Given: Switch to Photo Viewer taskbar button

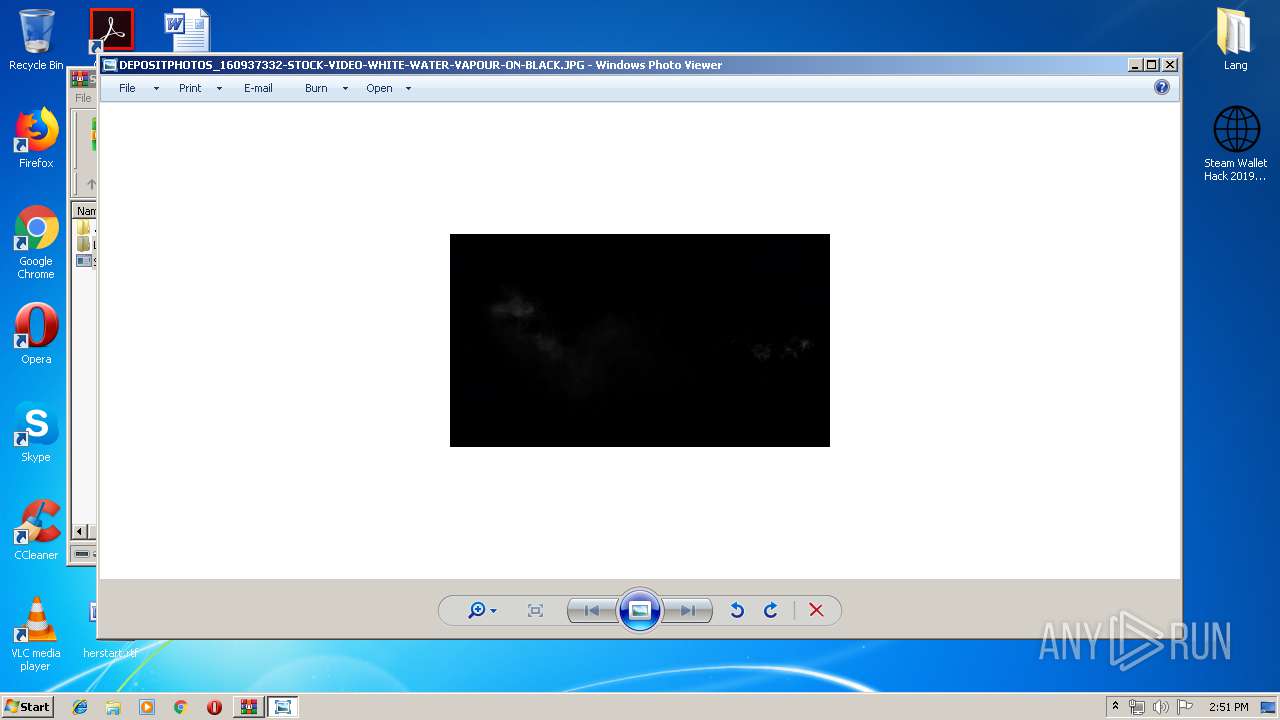Looking at the screenshot, I should (x=283, y=707).
